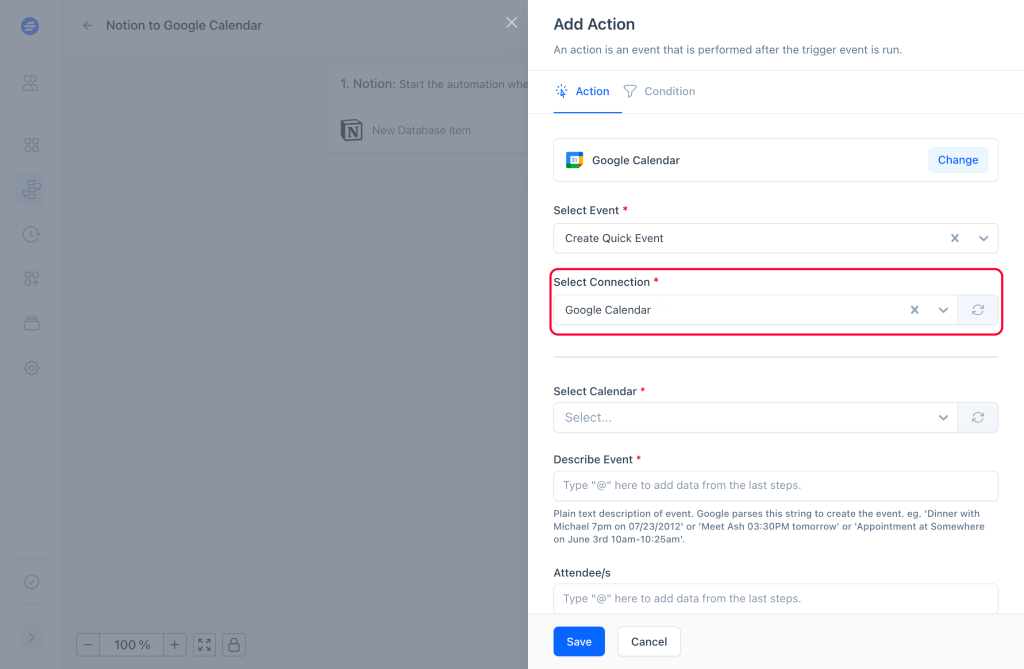
Task: Refresh the Google Calendar connection list
Action: (x=977, y=309)
